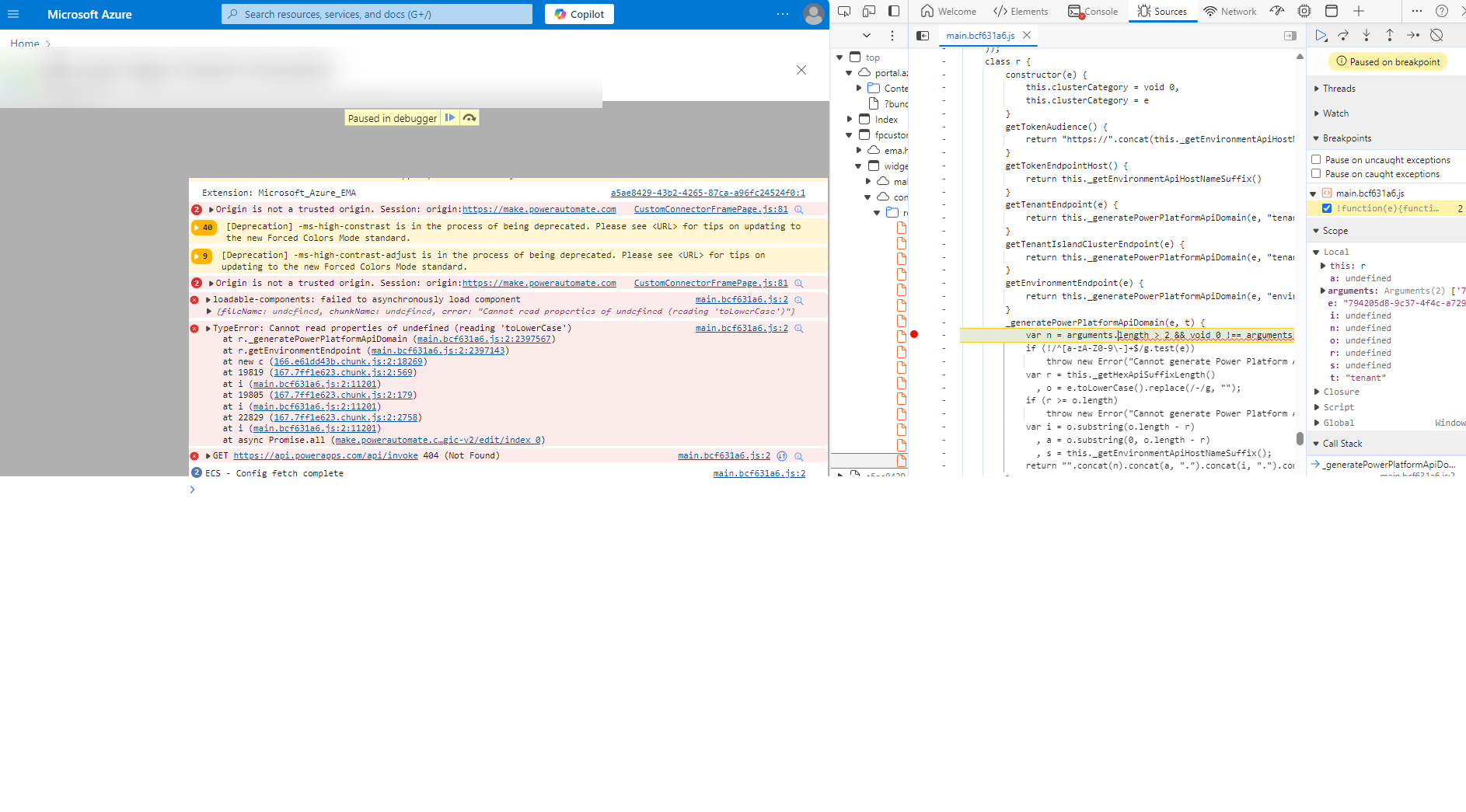Image resolution: width=1466 pixels, height=812 pixels.
Task: Switch to the Console tab
Action: tap(1093, 11)
